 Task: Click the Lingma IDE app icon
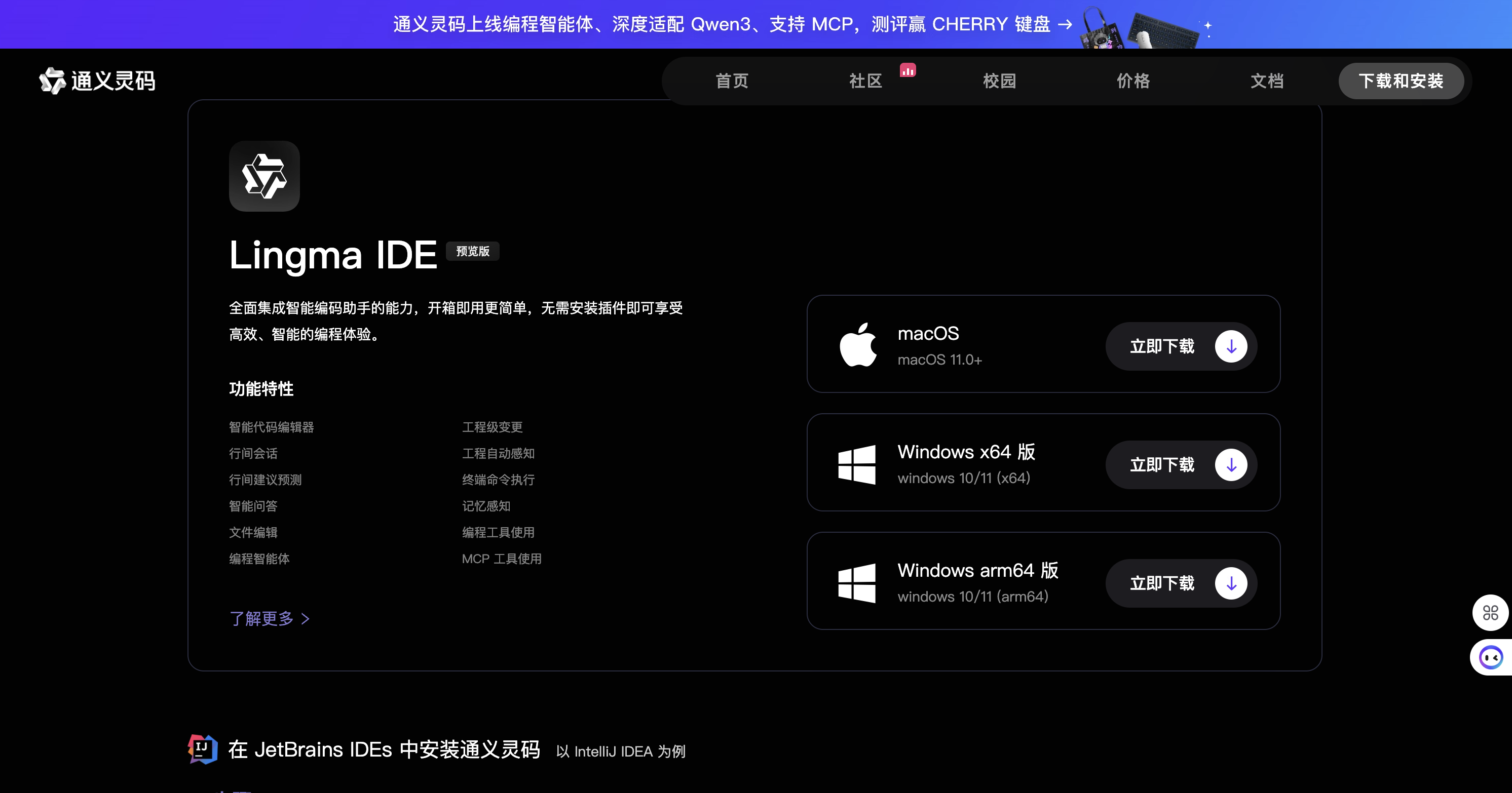[x=264, y=176]
